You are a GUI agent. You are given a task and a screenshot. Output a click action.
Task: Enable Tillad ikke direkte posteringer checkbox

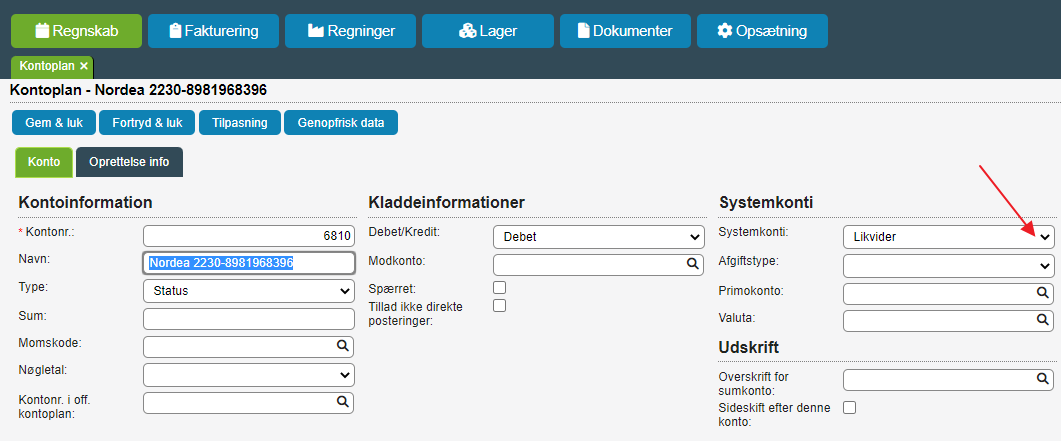point(499,306)
